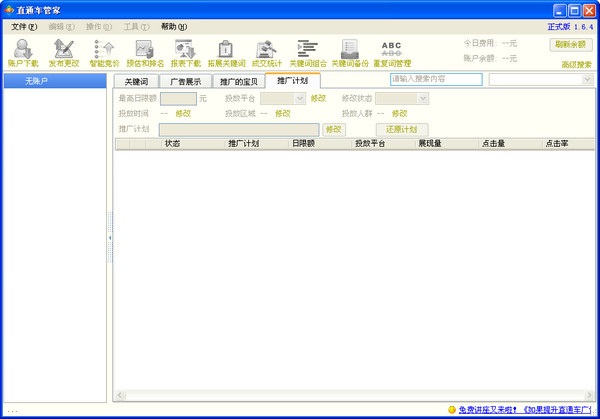This screenshot has width=600, height=419.
Task: Open the 关键词组合 tool
Action: point(308,53)
